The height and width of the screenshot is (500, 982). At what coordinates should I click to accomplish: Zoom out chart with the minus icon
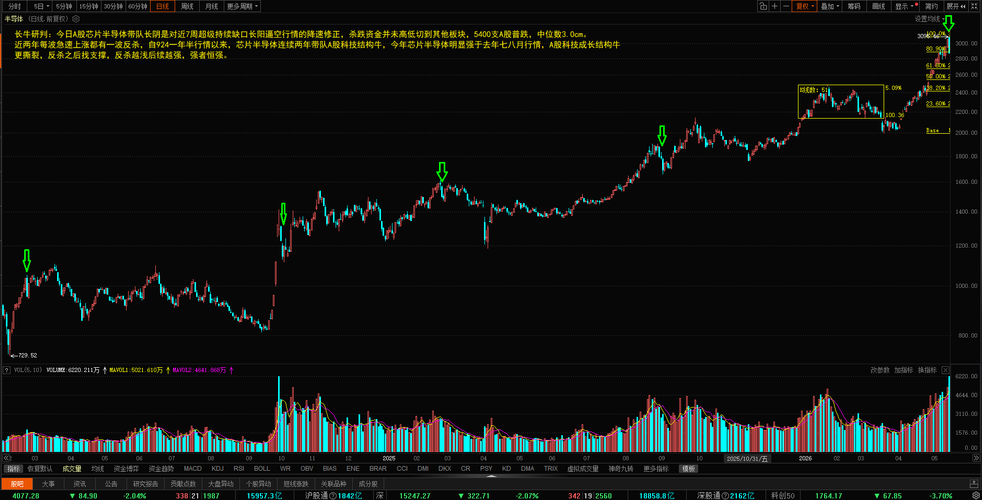[x=787, y=6]
